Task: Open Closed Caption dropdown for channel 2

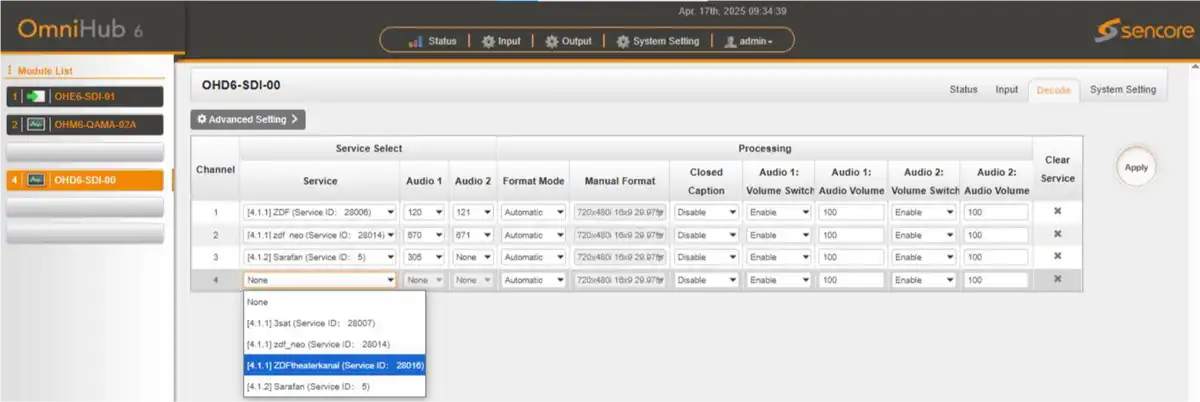Action: tap(706, 235)
